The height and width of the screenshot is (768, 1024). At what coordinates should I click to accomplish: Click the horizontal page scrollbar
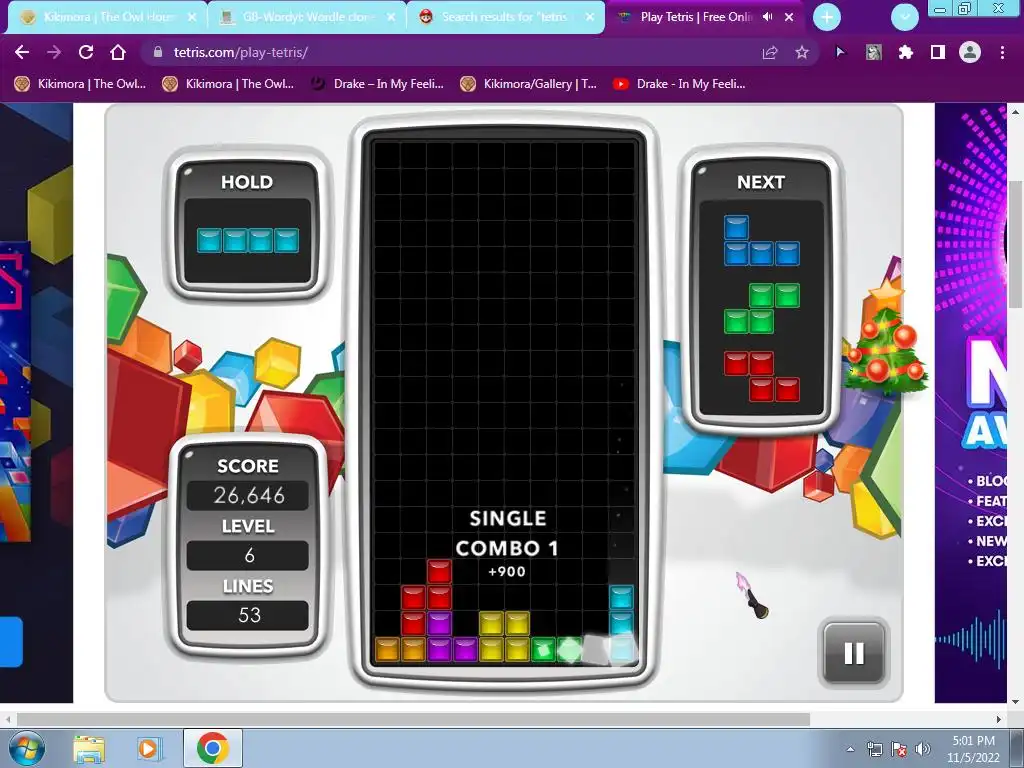tap(413, 719)
